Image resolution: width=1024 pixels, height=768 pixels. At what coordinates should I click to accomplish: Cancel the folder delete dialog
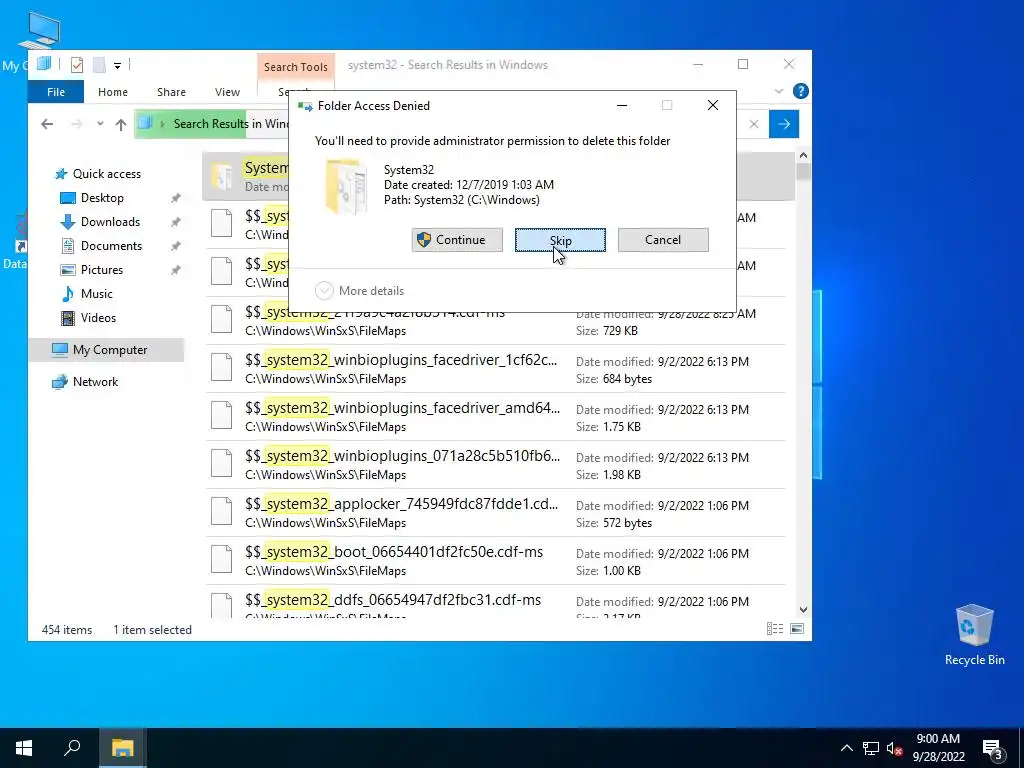(663, 240)
